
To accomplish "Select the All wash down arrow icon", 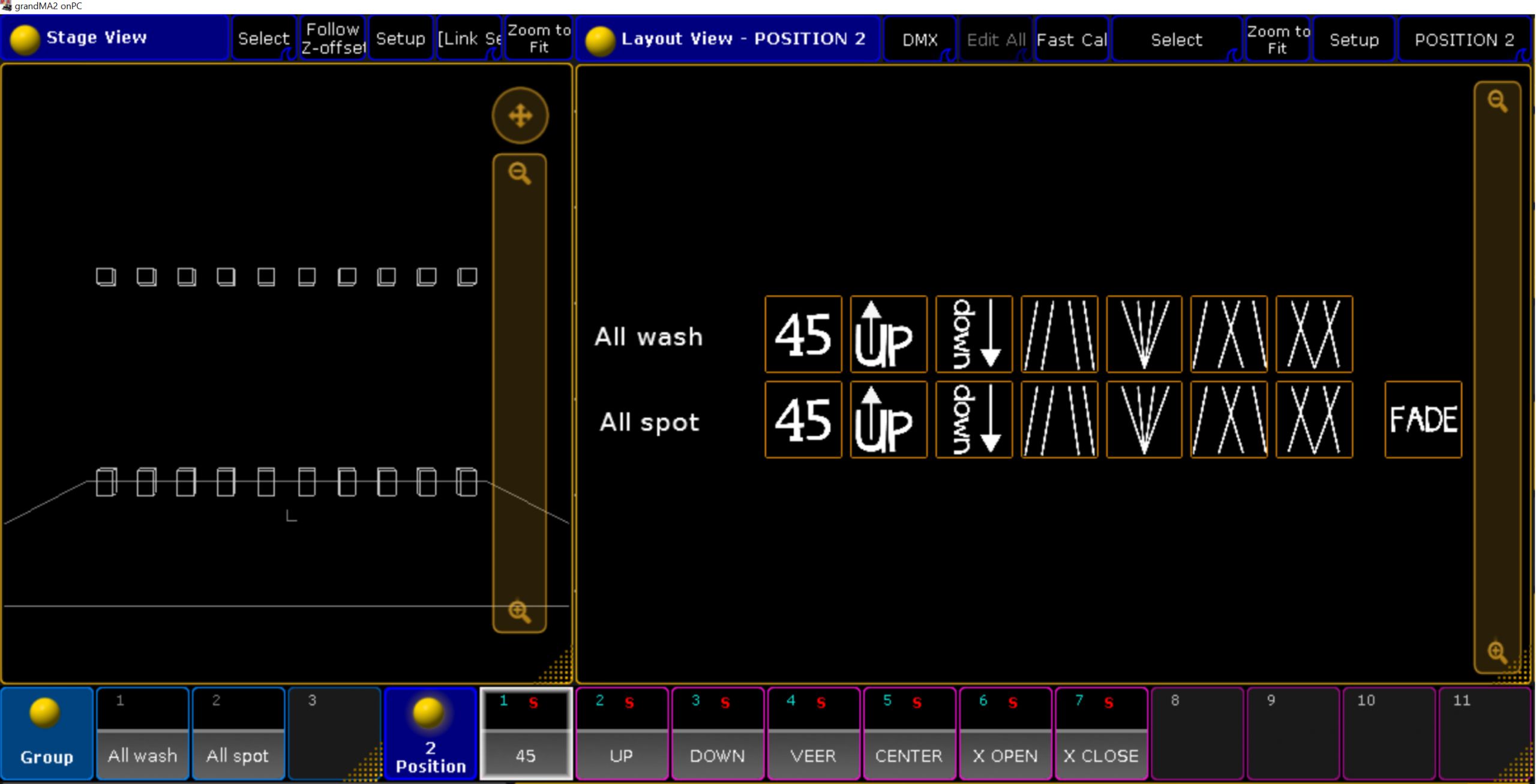I will pos(974,334).
